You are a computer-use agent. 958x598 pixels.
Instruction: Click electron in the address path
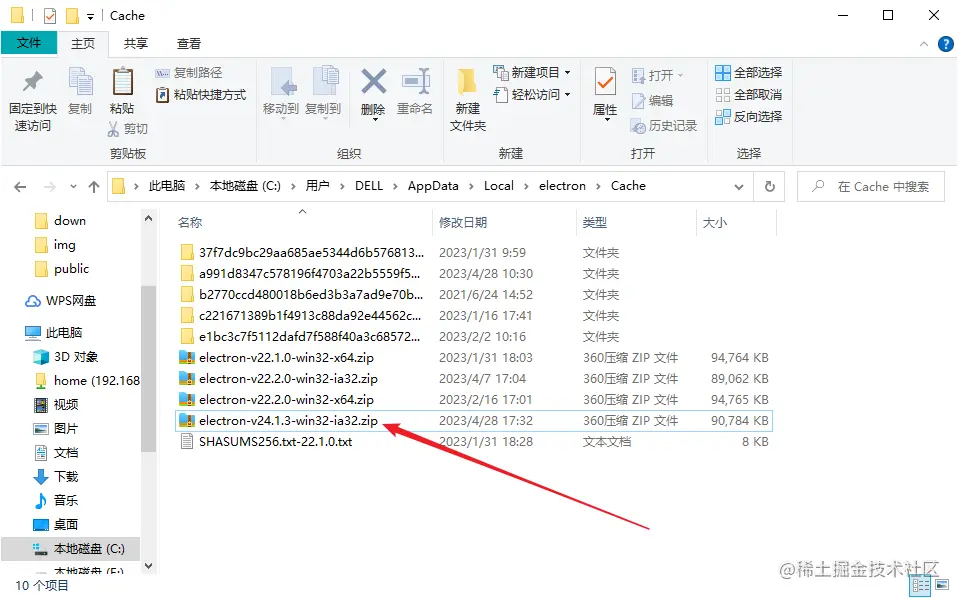click(x=562, y=186)
